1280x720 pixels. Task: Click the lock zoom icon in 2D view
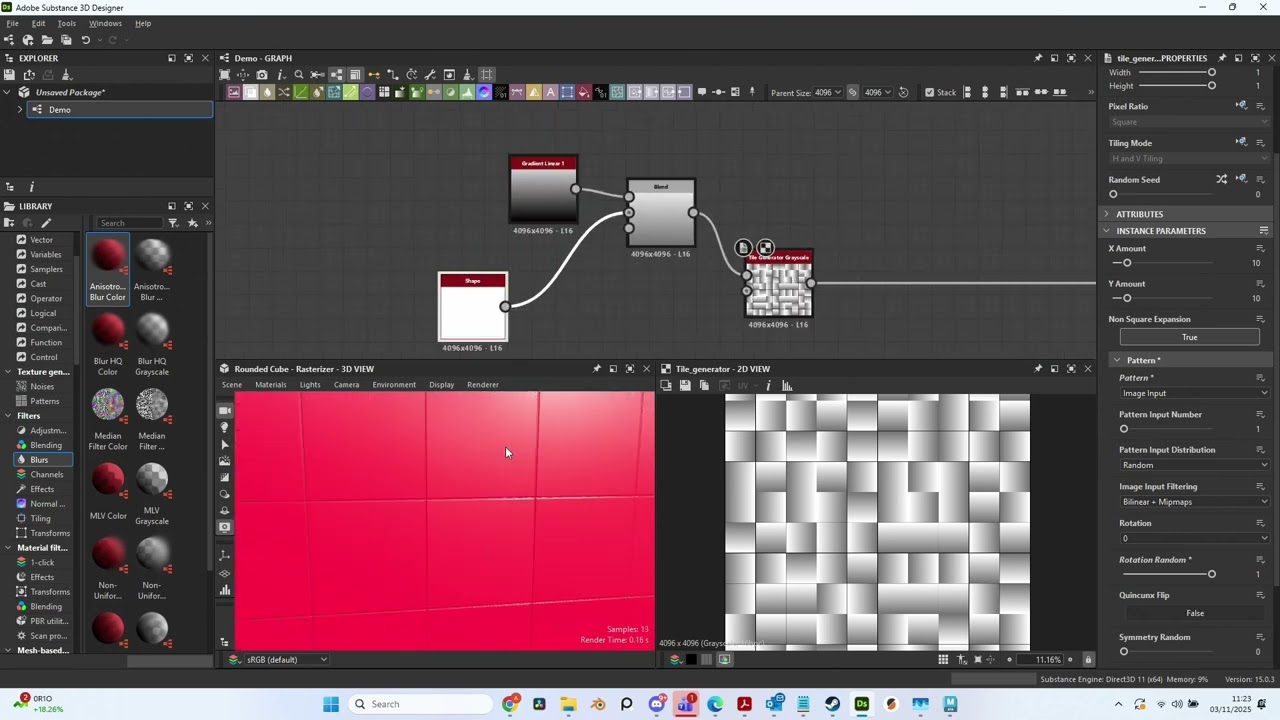(x=1088, y=660)
